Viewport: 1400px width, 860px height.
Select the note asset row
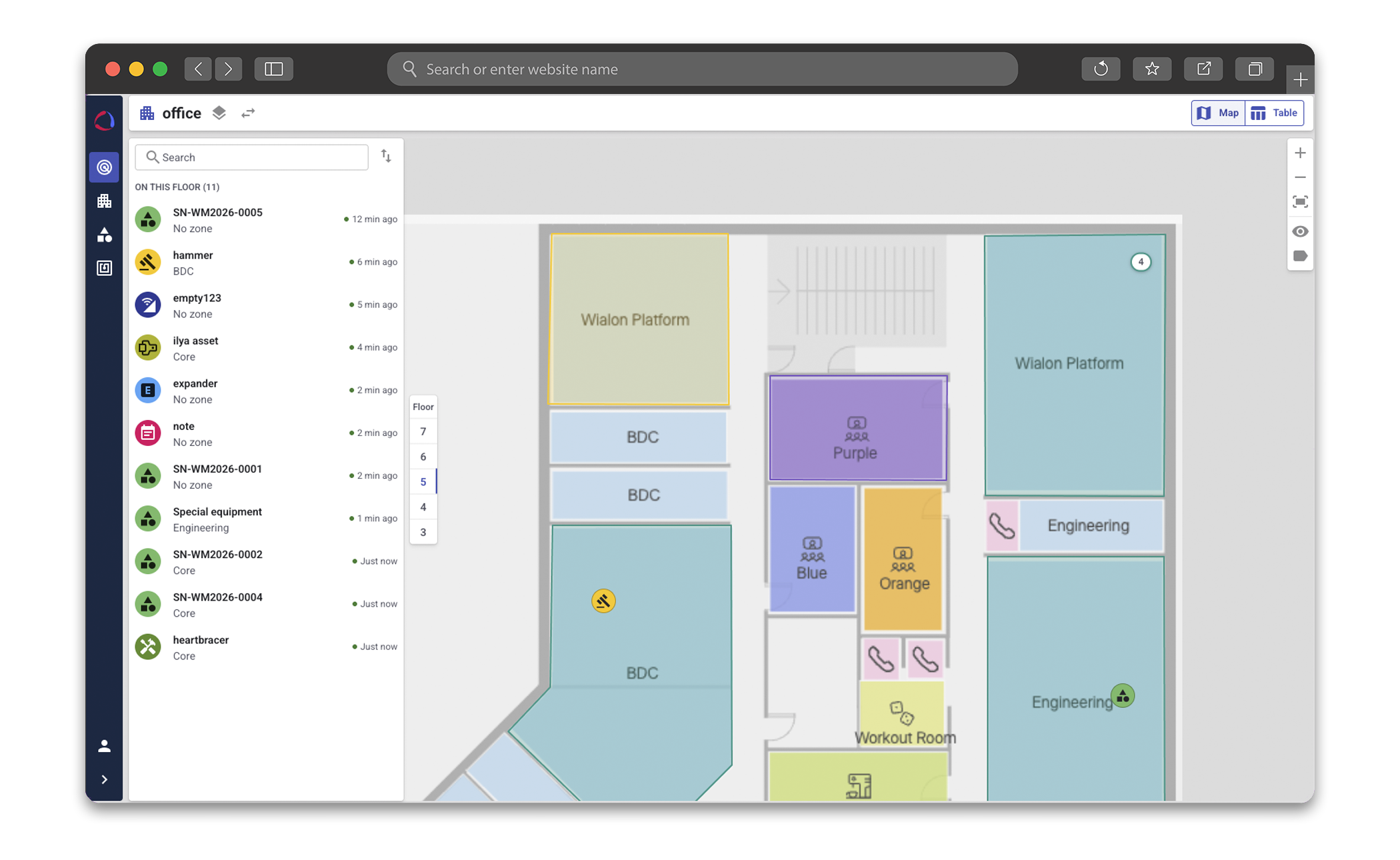tap(266, 433)
